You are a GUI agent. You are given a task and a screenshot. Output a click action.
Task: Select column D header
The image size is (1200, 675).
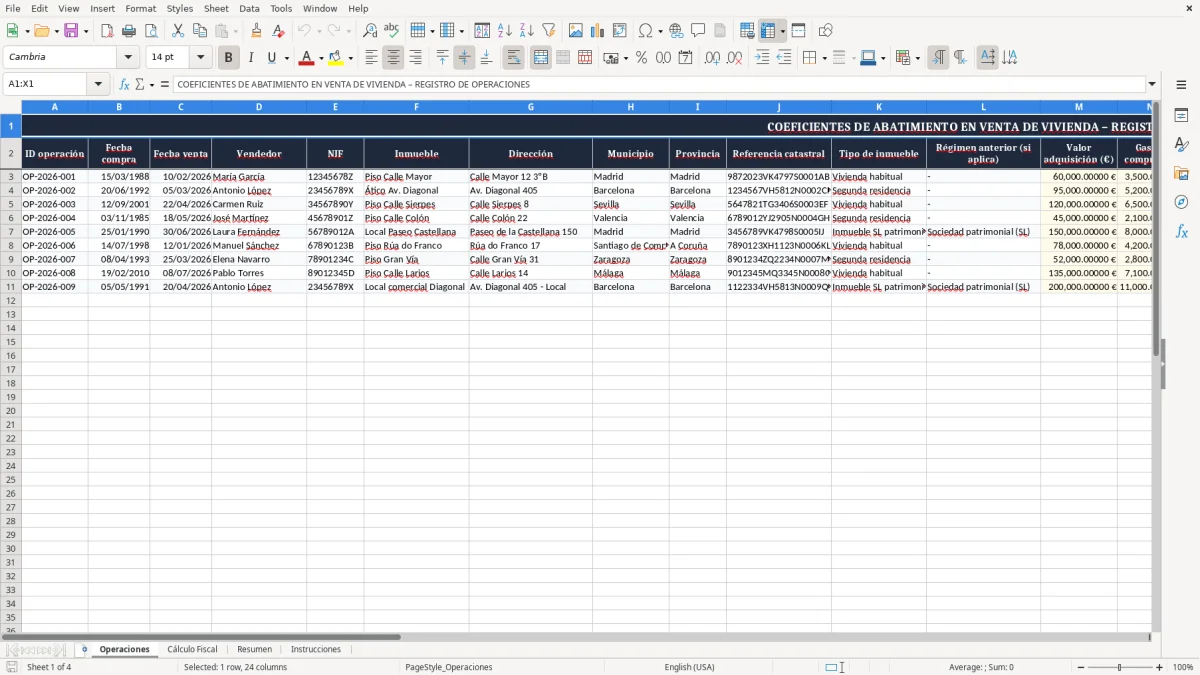point(258,106)
